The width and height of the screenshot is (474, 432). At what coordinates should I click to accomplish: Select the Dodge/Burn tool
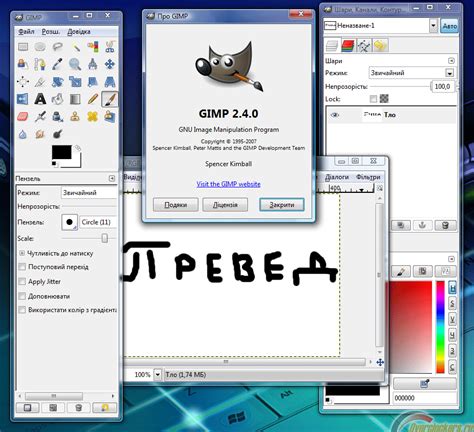[x=57, y=134]
